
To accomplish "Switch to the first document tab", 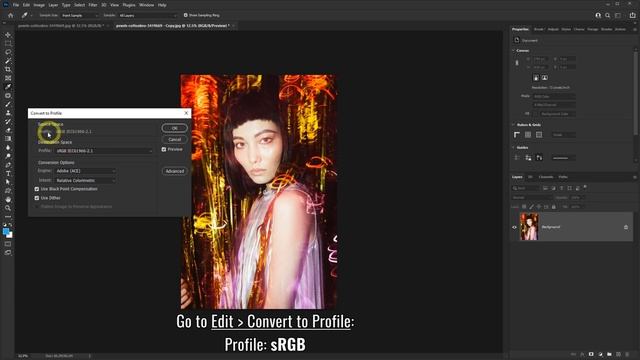I will tap(61, 26).
